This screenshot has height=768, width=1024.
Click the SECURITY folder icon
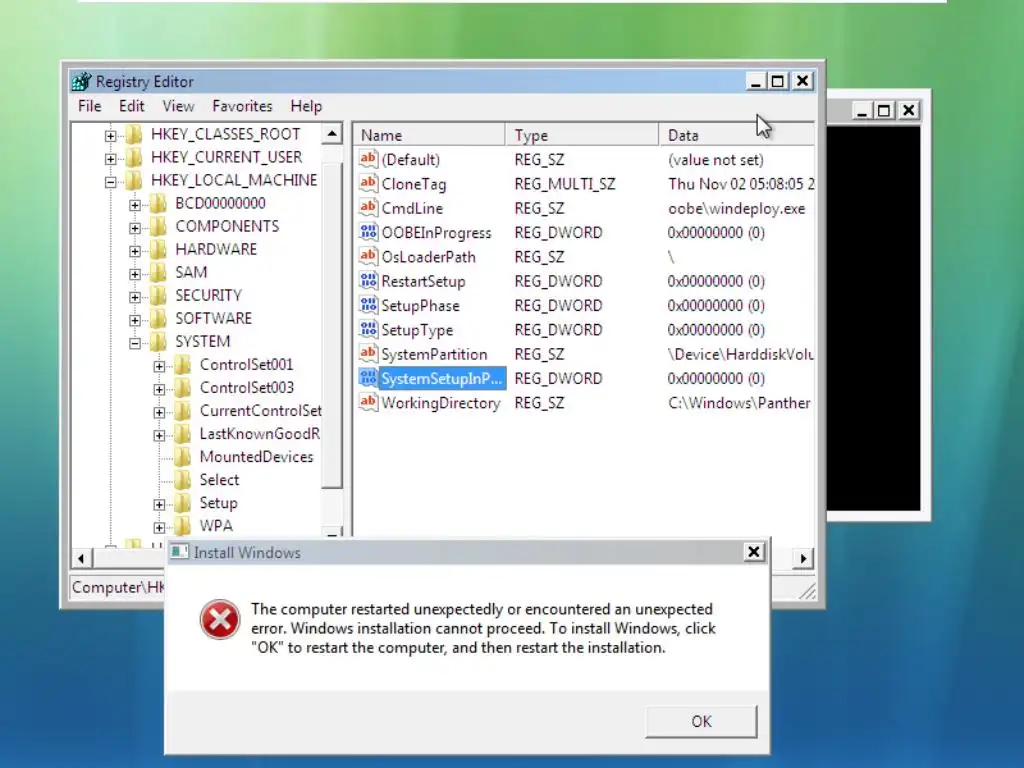[x=158, y=295]
